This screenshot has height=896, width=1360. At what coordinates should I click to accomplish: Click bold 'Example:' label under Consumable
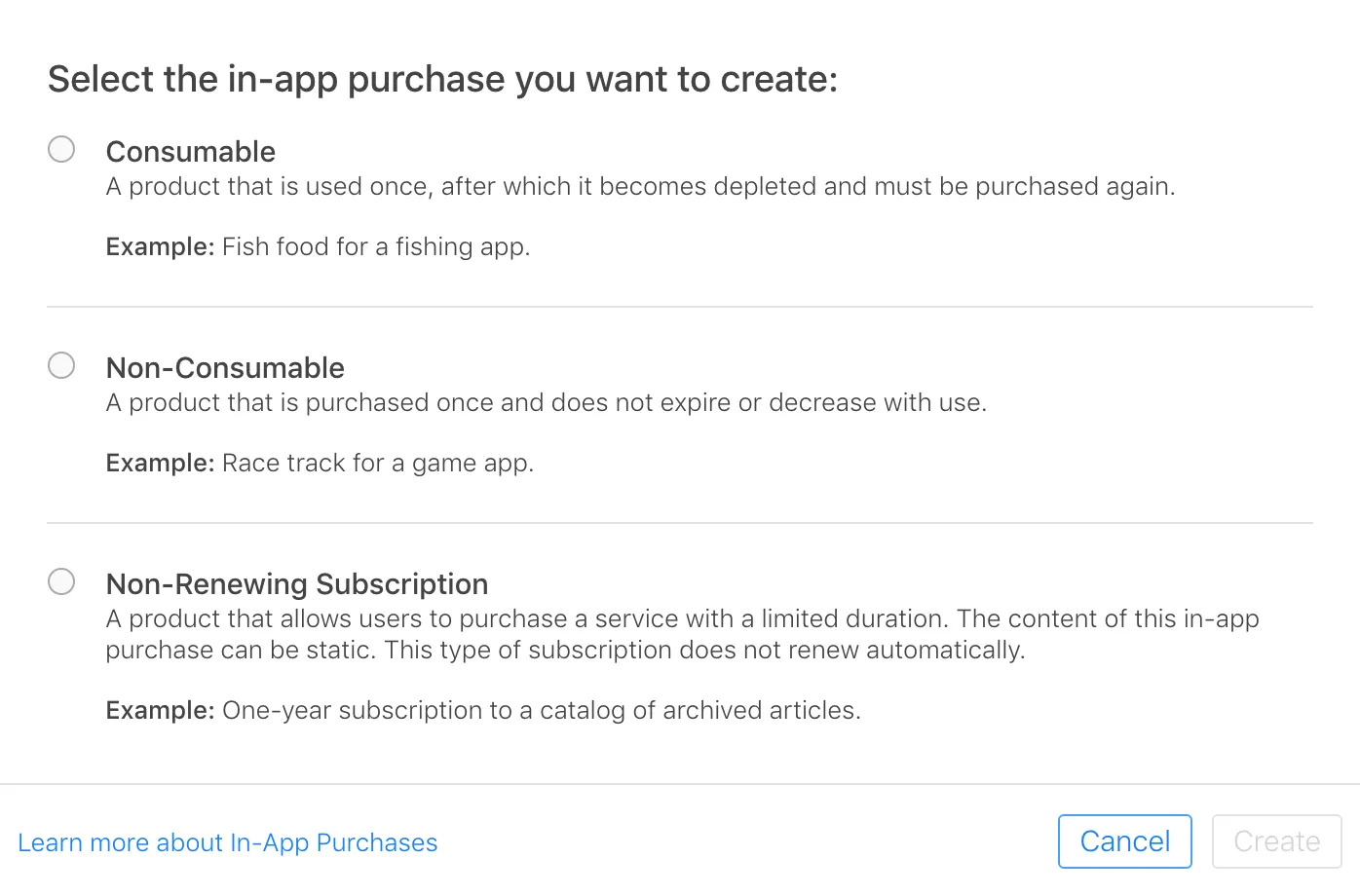click(x=159, y=247)
